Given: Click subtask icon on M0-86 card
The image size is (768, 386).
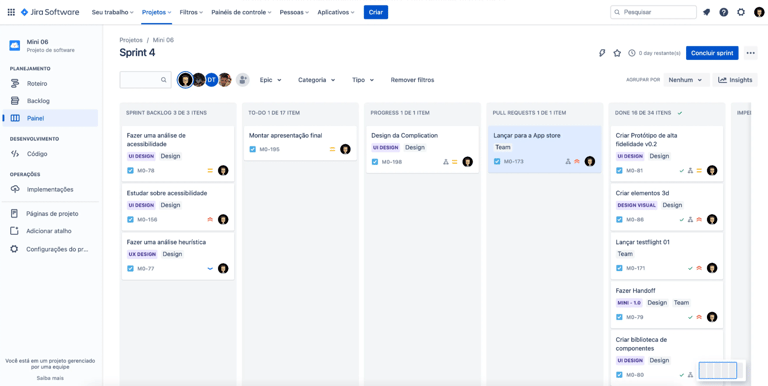Looking at the screenshot, I should click(x=690, y=219).
